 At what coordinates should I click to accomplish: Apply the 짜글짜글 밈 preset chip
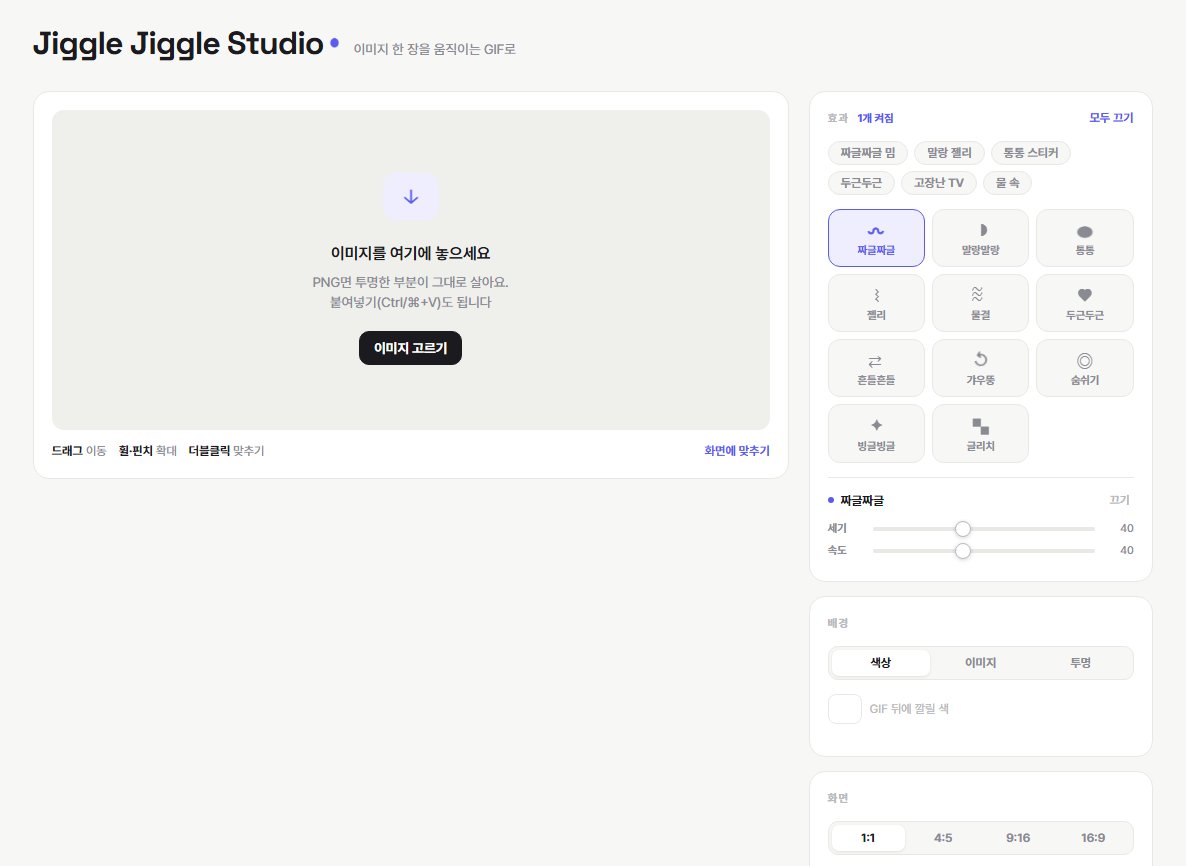[x=868, y=153]
